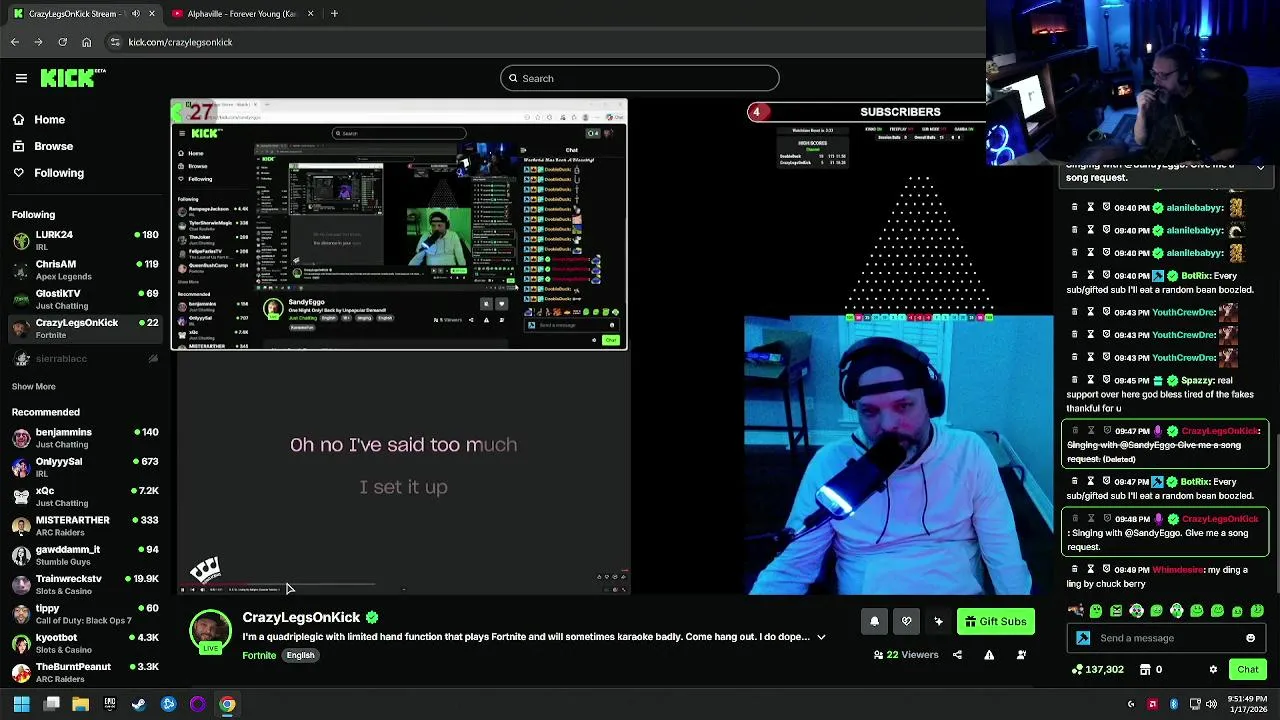This screenshot has width=1280, height=720.
Task: Open benjammins recommended channel
Action: [85, 438]
